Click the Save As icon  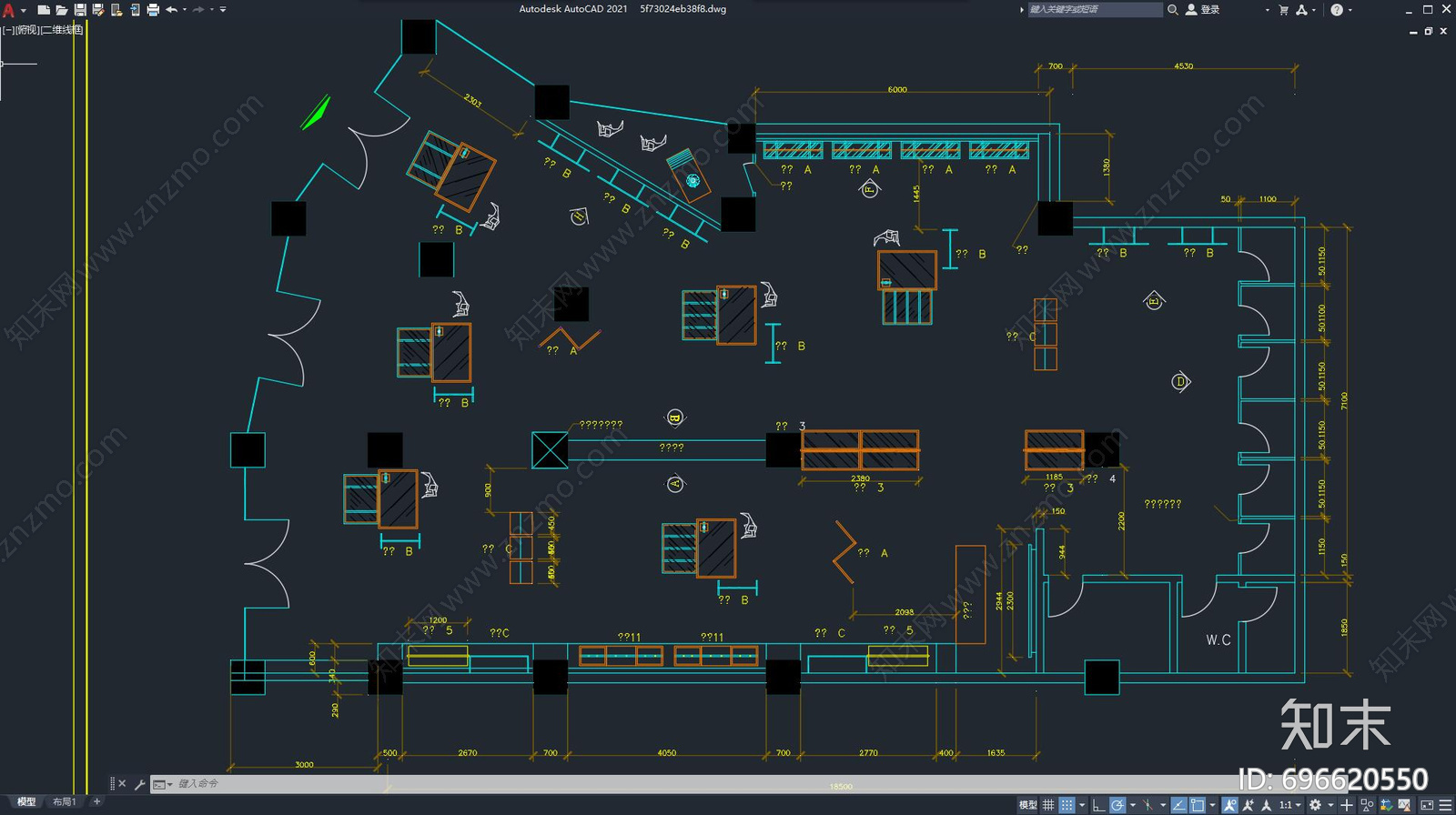click(98, 10)
